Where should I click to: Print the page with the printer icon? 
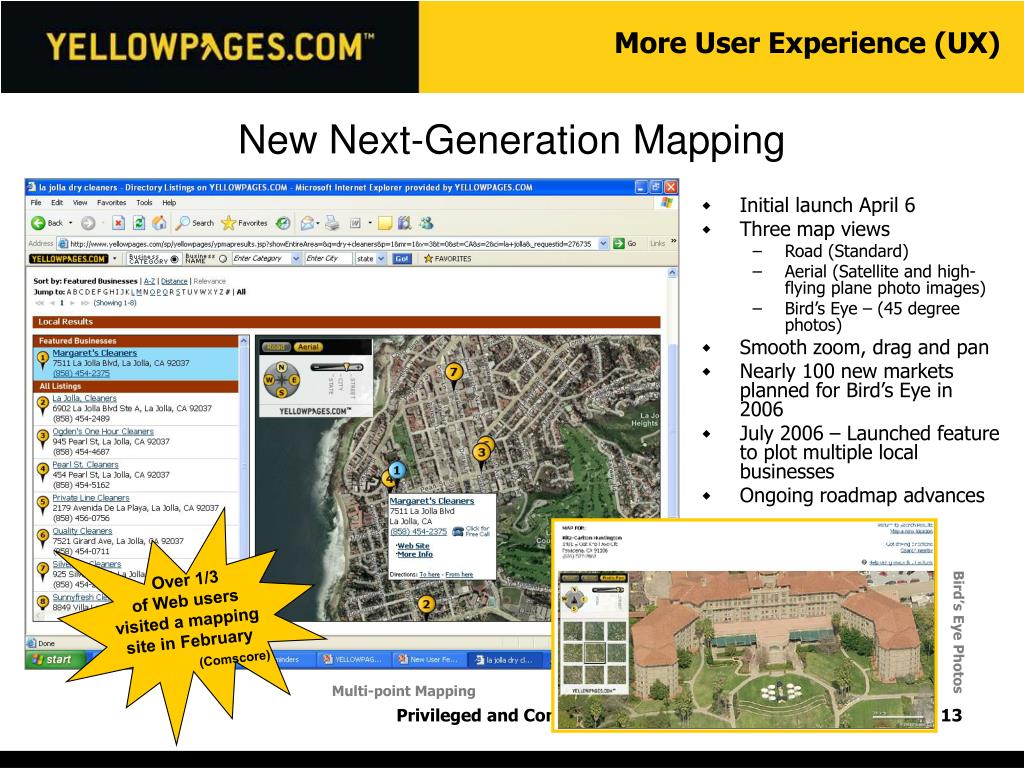pyautogui.click(x=332, y=223)
